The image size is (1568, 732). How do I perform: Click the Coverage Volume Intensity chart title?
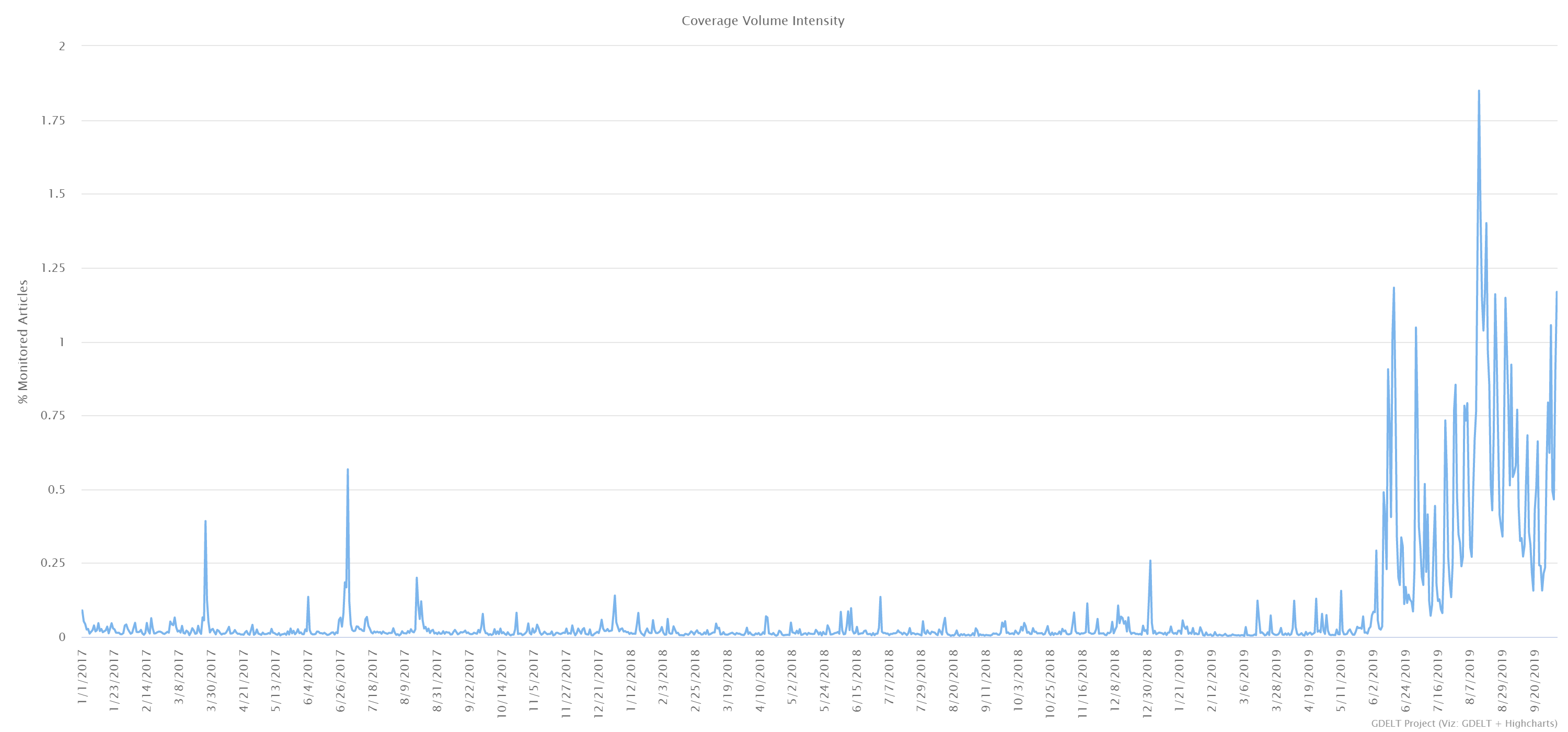click(x=763, y=21)
